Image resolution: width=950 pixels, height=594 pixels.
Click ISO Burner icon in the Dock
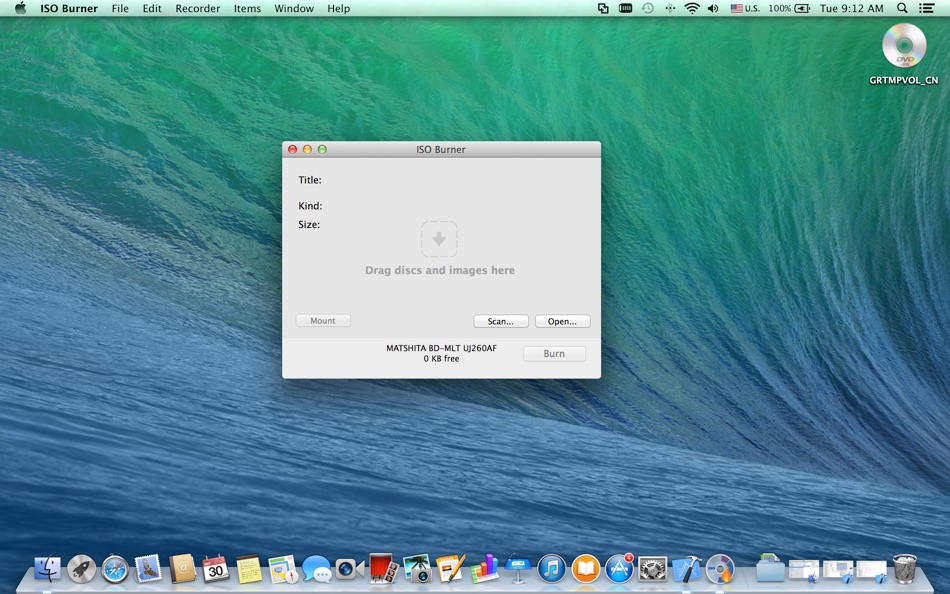pyautogui.click(x=720, y=570)
